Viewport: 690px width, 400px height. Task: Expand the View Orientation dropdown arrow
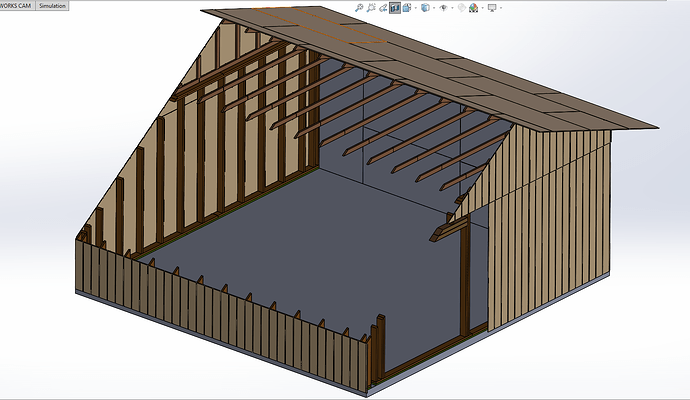pos(416,8)
